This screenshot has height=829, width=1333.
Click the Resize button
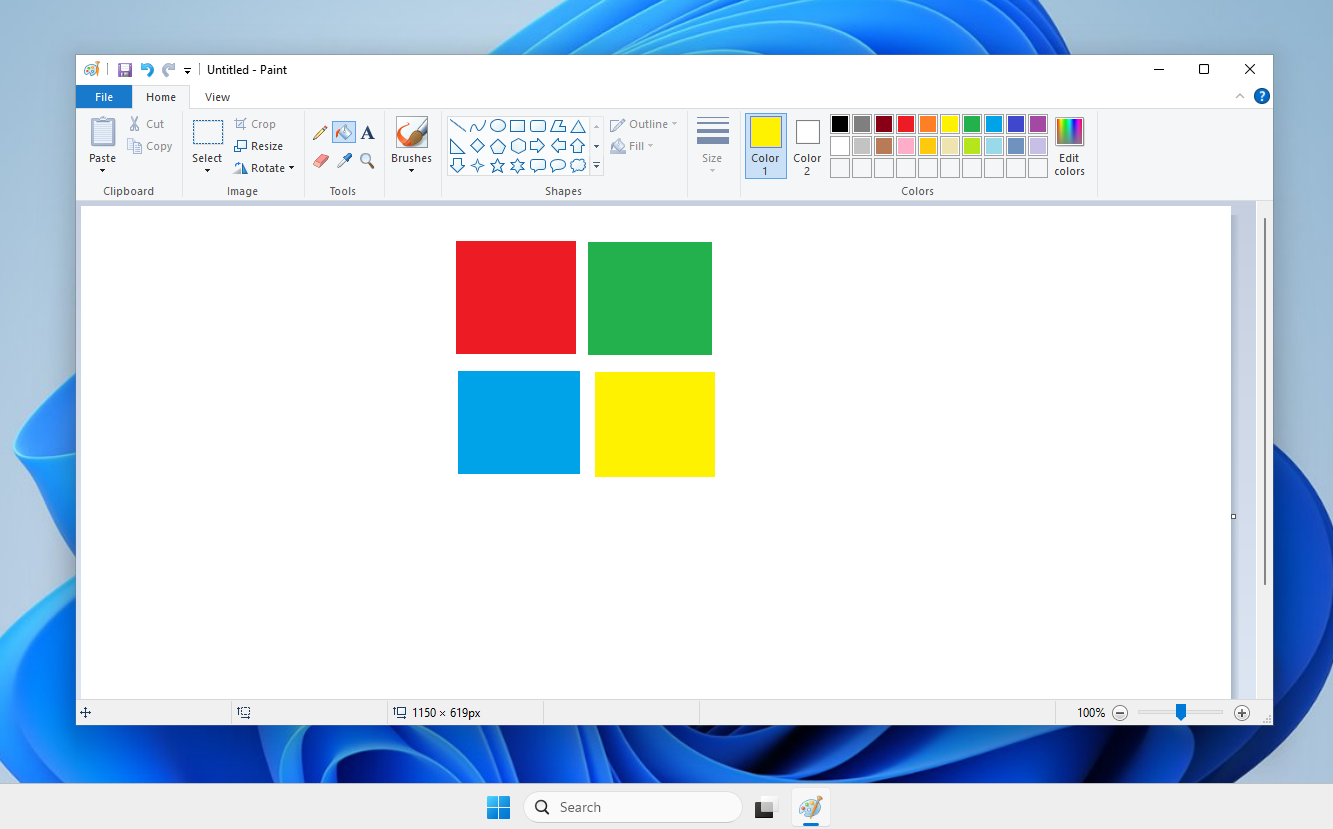click(259, 145)
